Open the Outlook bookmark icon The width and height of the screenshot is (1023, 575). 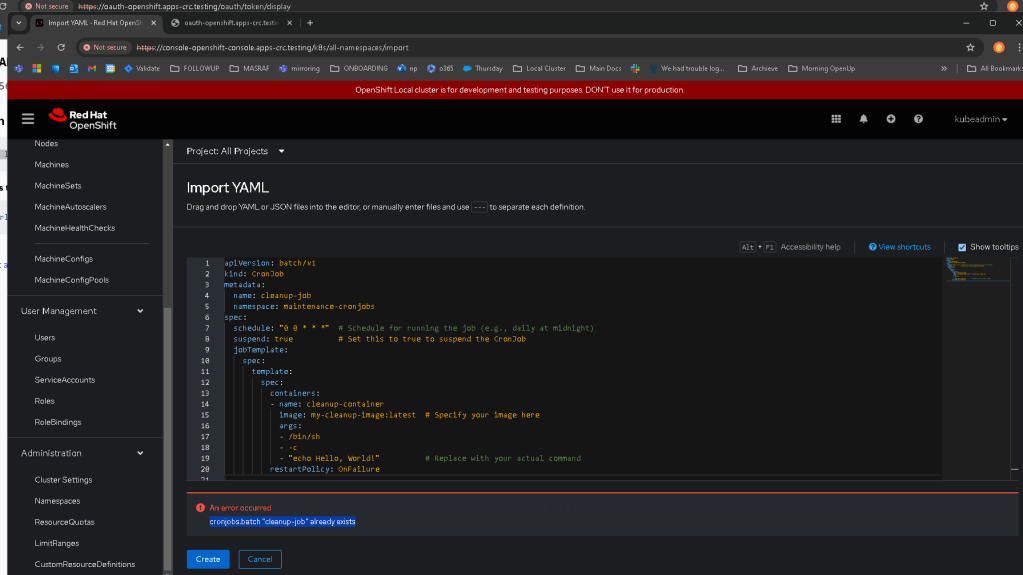pyautogui.click(x=74, y=69)
